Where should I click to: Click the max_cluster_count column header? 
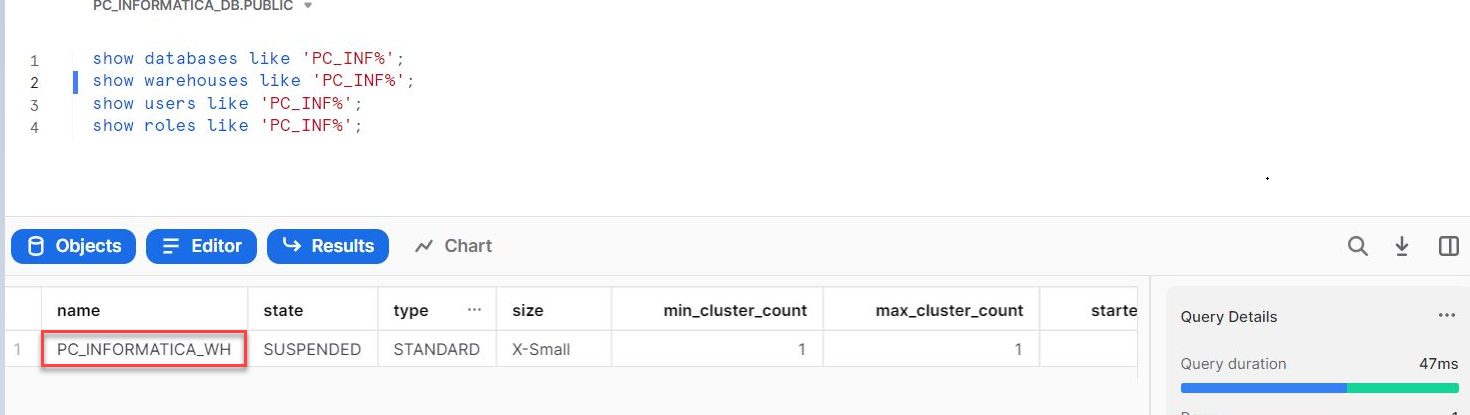[x=949, y=310]
